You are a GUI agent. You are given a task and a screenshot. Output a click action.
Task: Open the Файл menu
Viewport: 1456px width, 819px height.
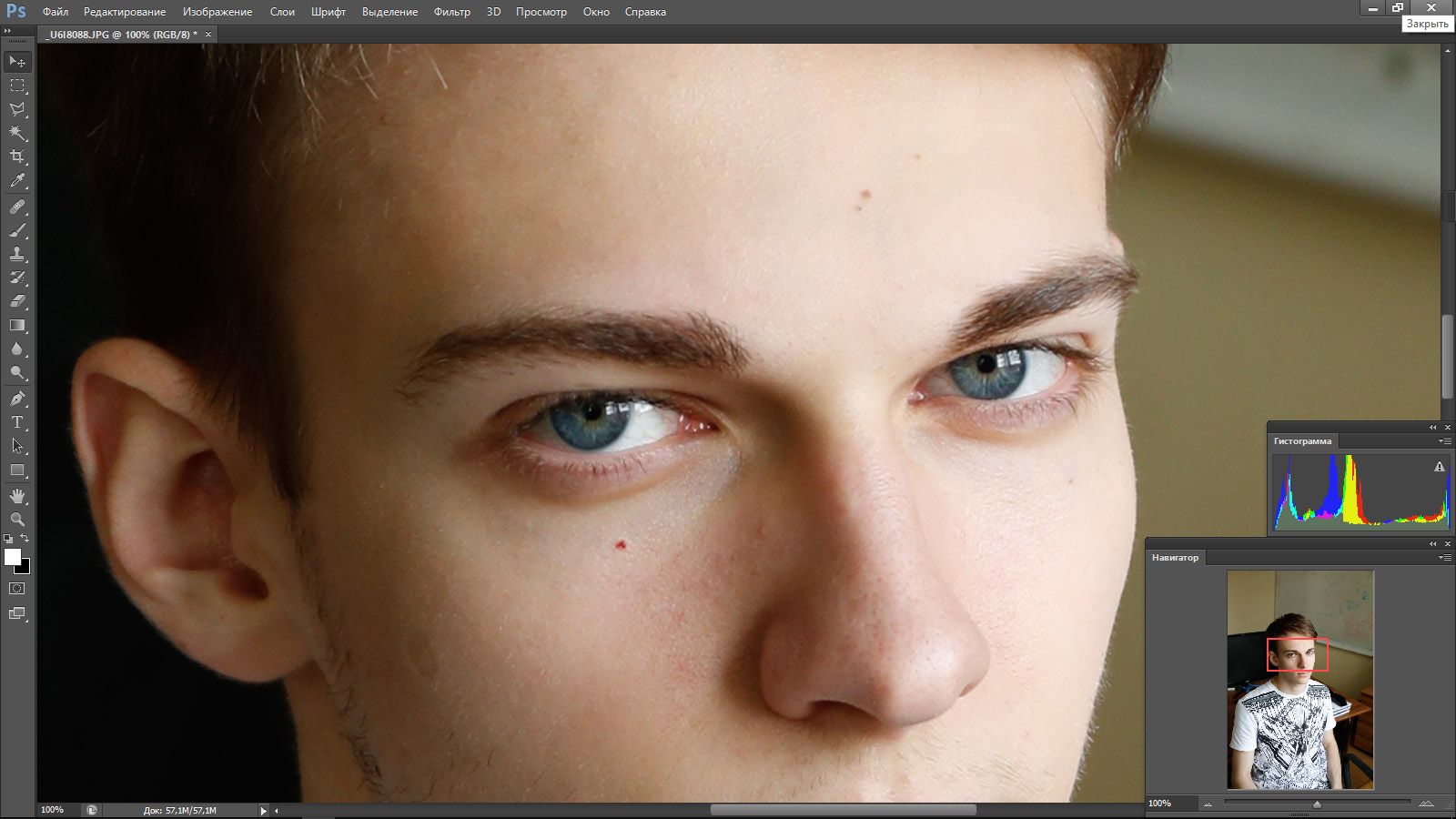coord(56,12)
